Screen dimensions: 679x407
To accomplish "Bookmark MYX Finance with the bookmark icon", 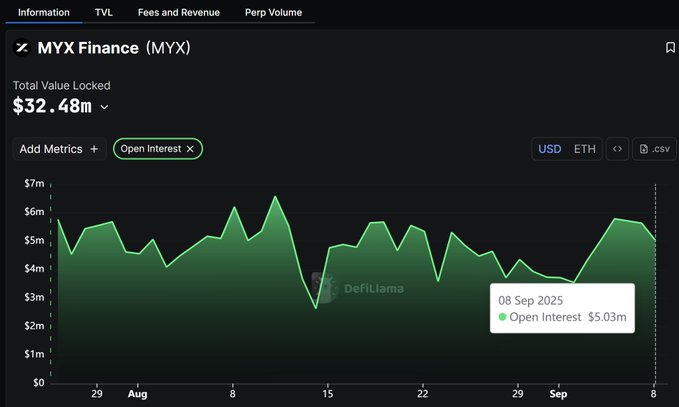I will click(670, 48).
